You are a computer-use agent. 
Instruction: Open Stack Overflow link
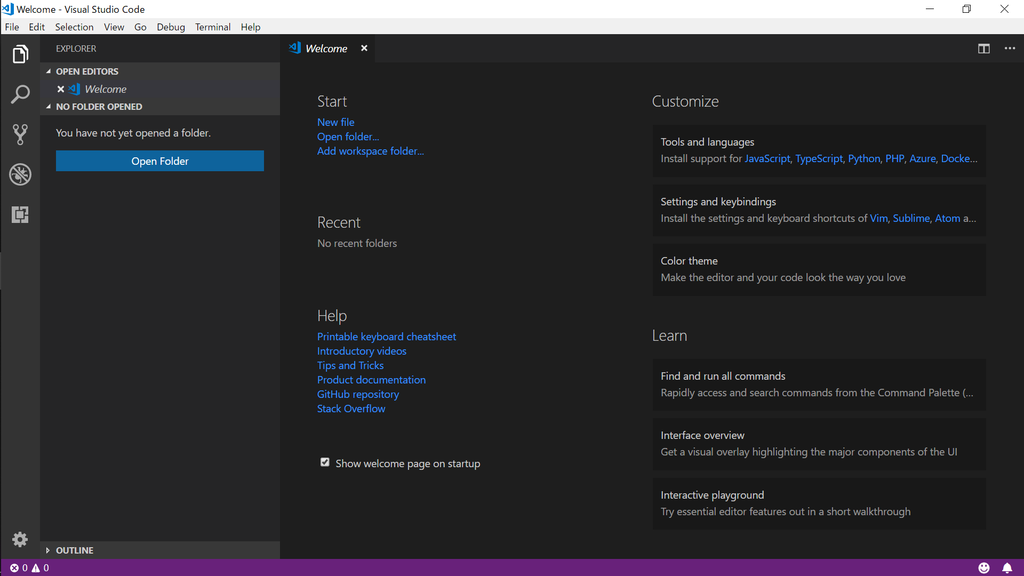point(351,408)
